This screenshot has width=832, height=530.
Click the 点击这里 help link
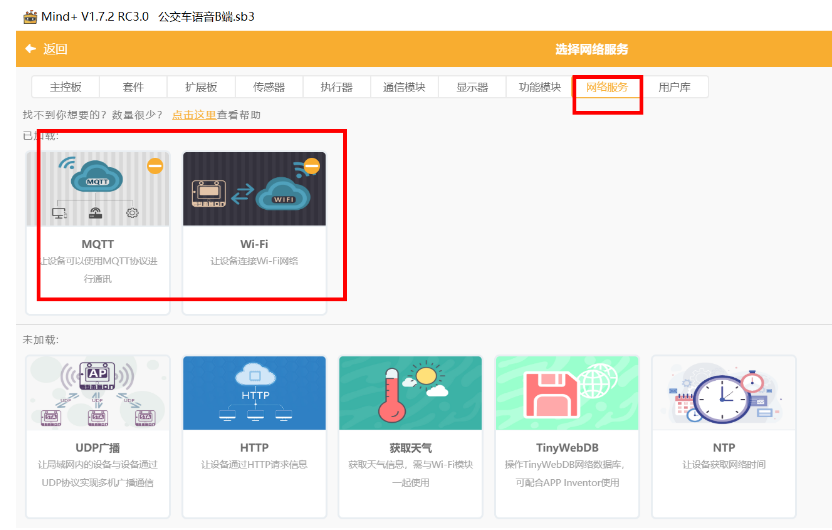pyautogui.click(x=194, y=115)
